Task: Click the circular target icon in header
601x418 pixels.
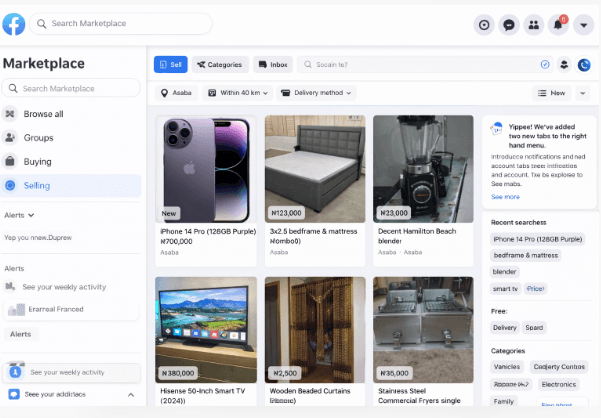Action: coord(484,25)
